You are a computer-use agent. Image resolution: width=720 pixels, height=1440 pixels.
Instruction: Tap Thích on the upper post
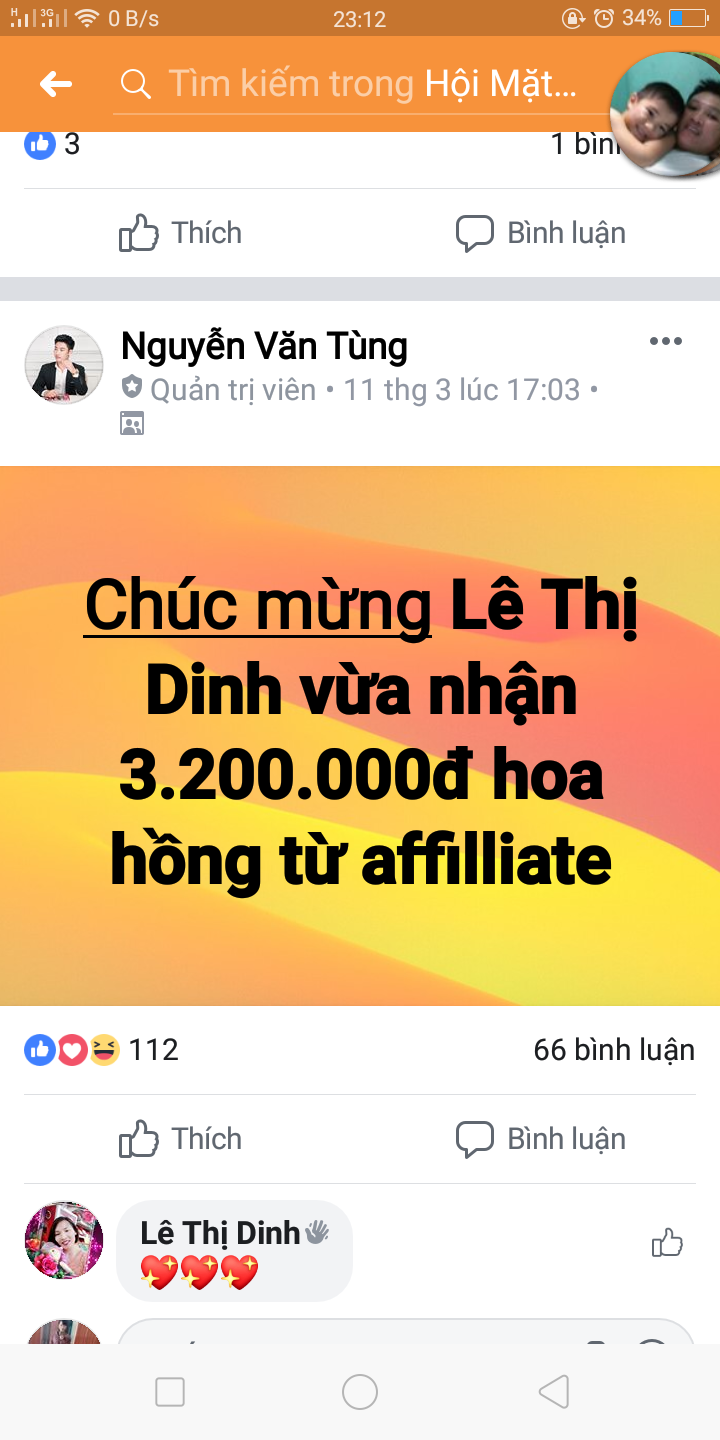(x=181, y=233)
